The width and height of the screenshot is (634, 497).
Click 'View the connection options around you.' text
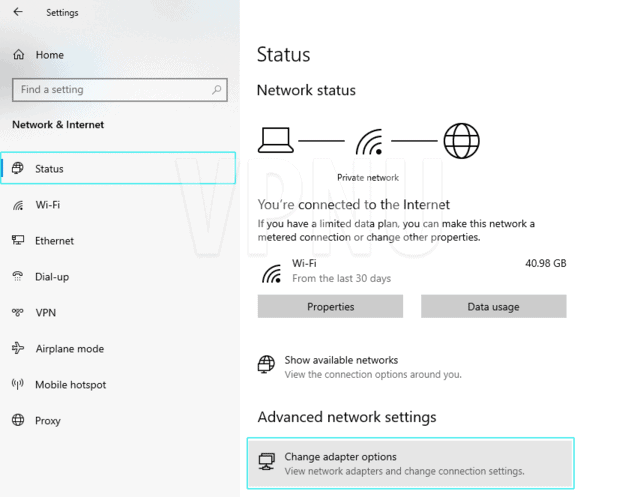[372, 374]
